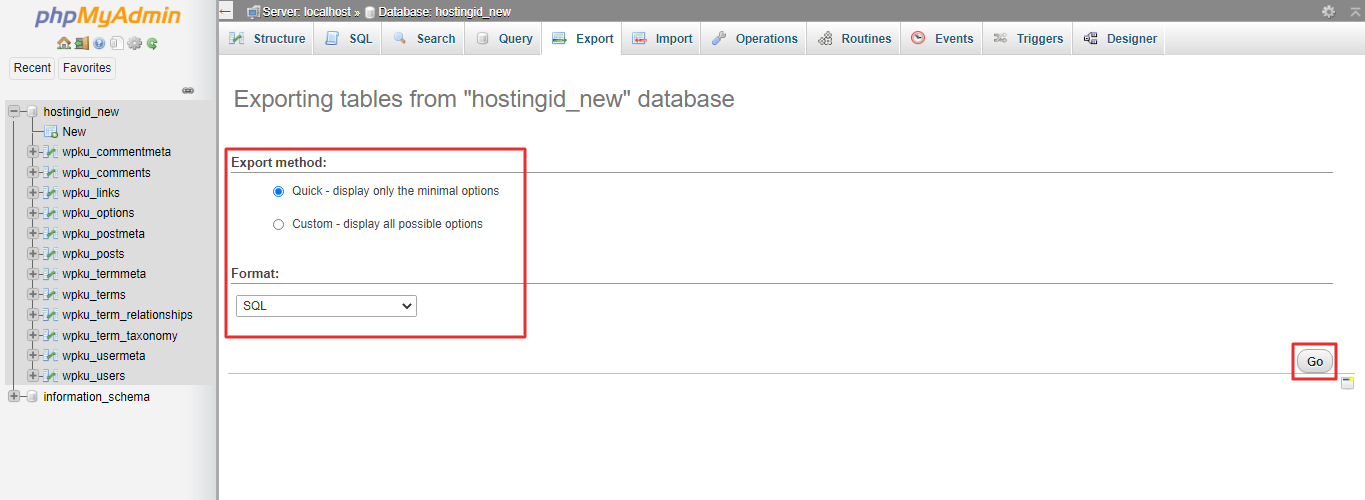Screen dimensions: 1365x500
Task: Open the console icon below Go
Action: click(1347, 383)
